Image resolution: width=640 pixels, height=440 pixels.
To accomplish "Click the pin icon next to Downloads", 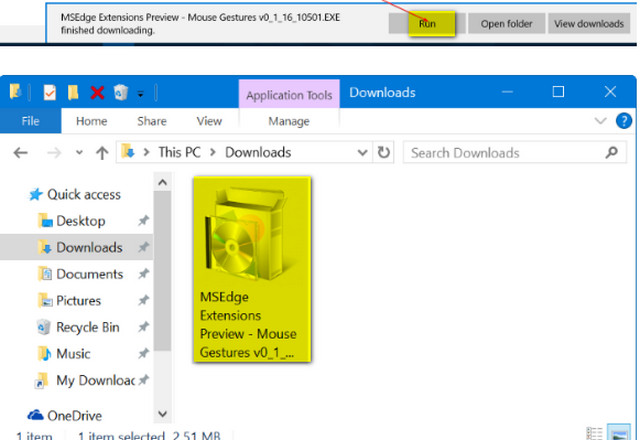I will pos(143,247).
